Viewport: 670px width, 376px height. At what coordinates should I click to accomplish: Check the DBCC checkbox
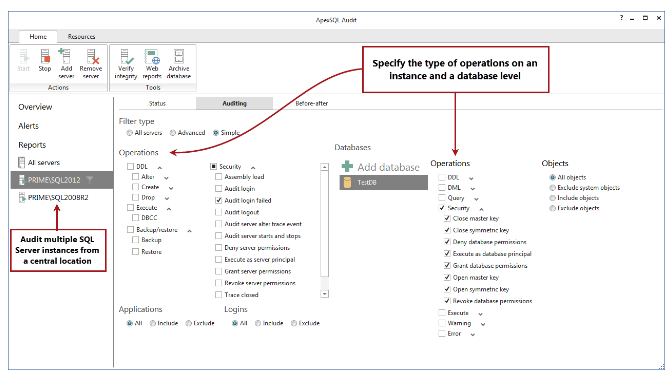(135, 217)
